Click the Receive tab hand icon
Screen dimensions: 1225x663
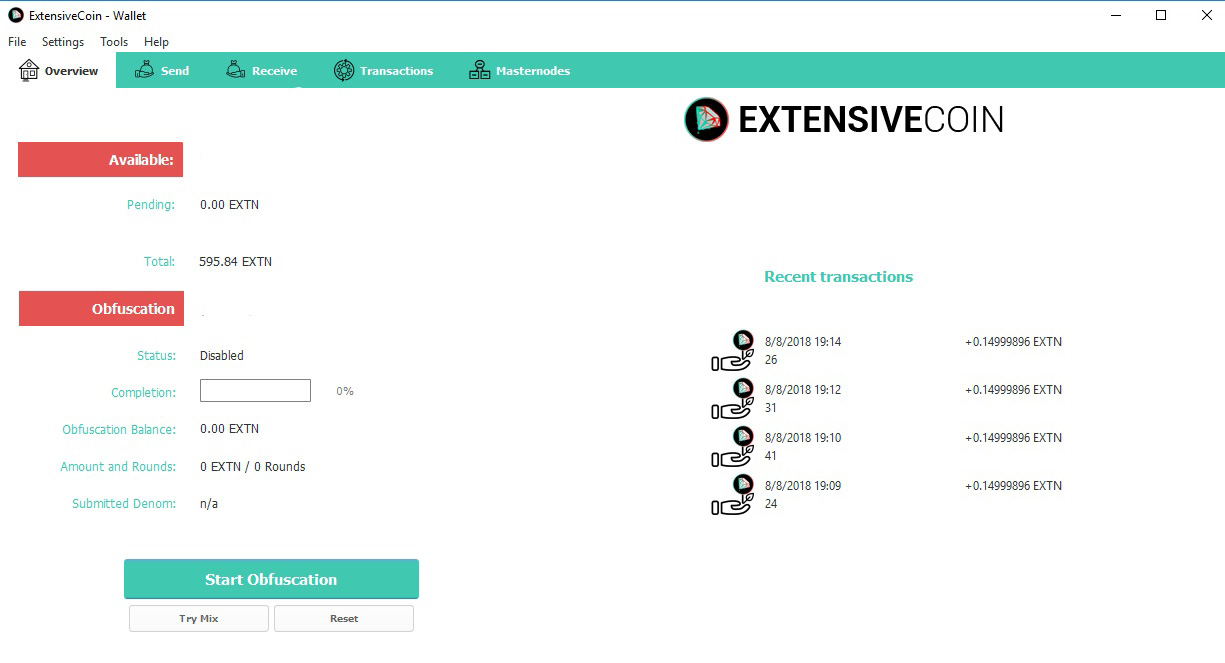pyautogui.click(x=235, y=70)
